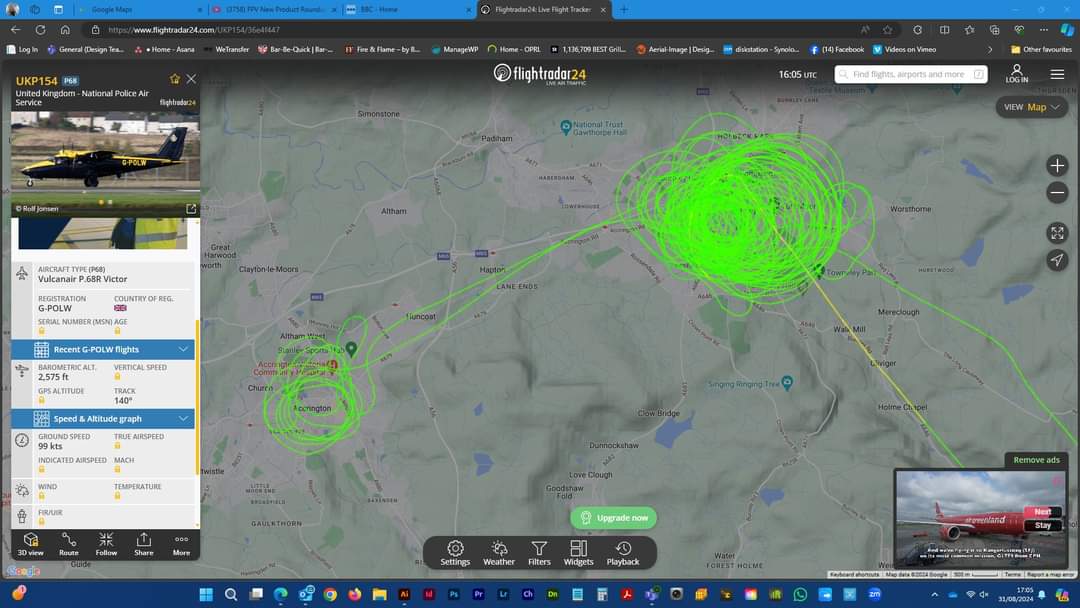The image size is (1080, 608).
Task: Open the (14) Facebook bookmark
Action: tap(837, 50)
